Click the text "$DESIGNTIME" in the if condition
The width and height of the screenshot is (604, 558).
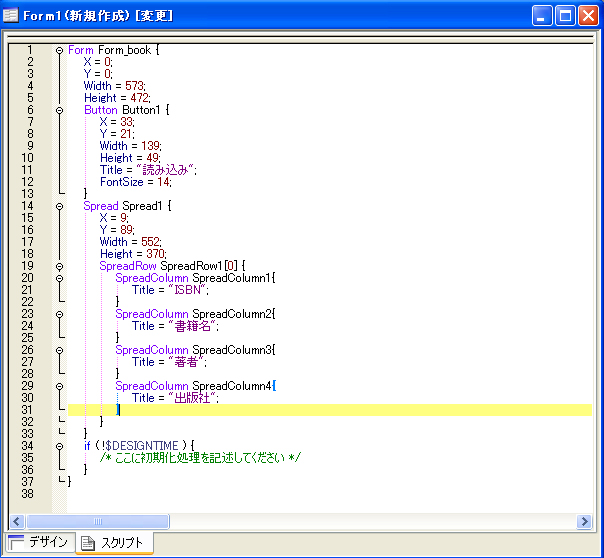(141, 446)
